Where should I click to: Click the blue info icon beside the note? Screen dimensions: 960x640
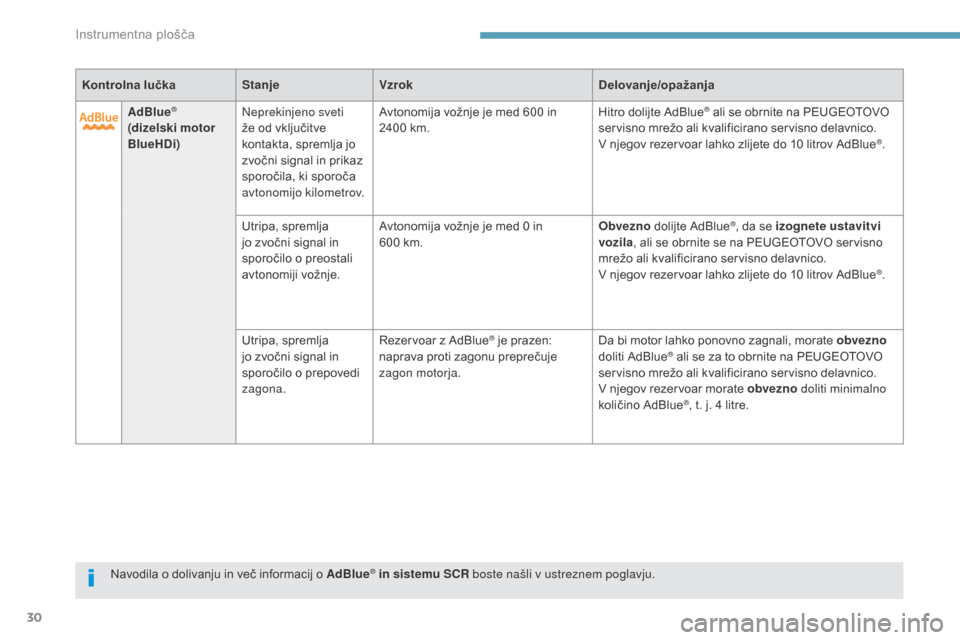pos(91,577)
